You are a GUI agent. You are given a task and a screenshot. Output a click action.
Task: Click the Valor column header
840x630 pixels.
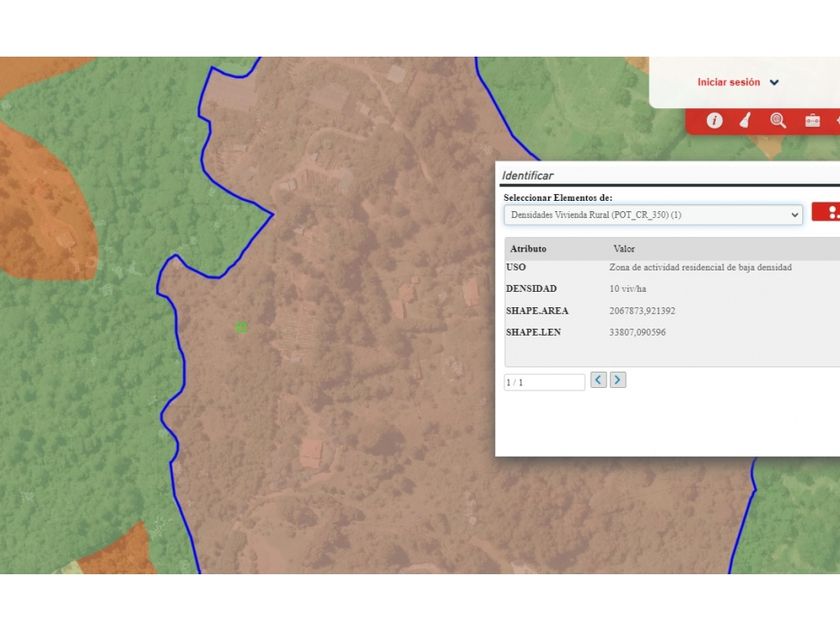(x=624, y=249)
